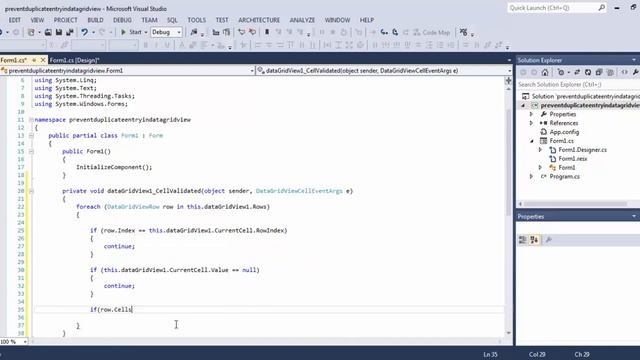Select App.config in Solution Explorer
640x360 pixels.
564,132
